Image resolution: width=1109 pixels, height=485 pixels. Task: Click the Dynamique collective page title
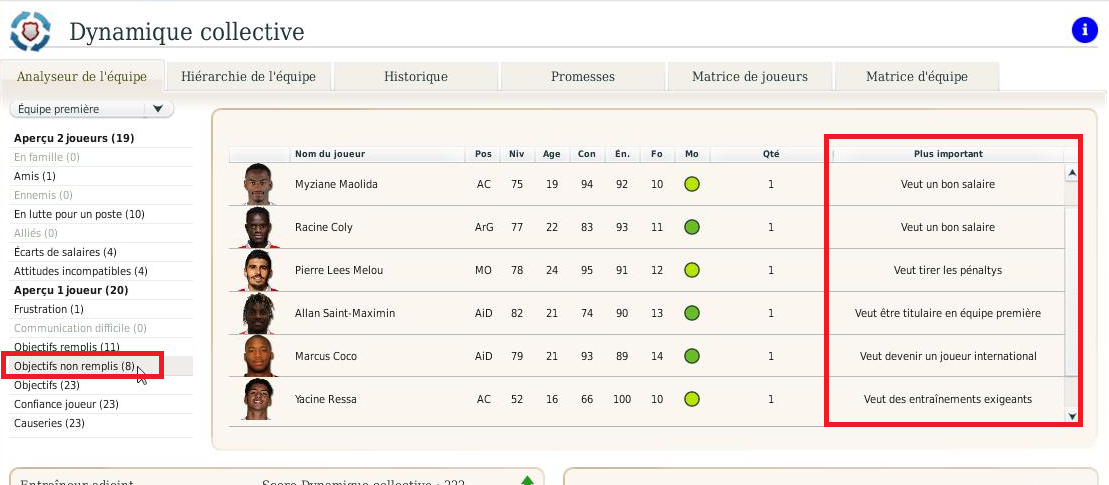click(x=187, y=32)
